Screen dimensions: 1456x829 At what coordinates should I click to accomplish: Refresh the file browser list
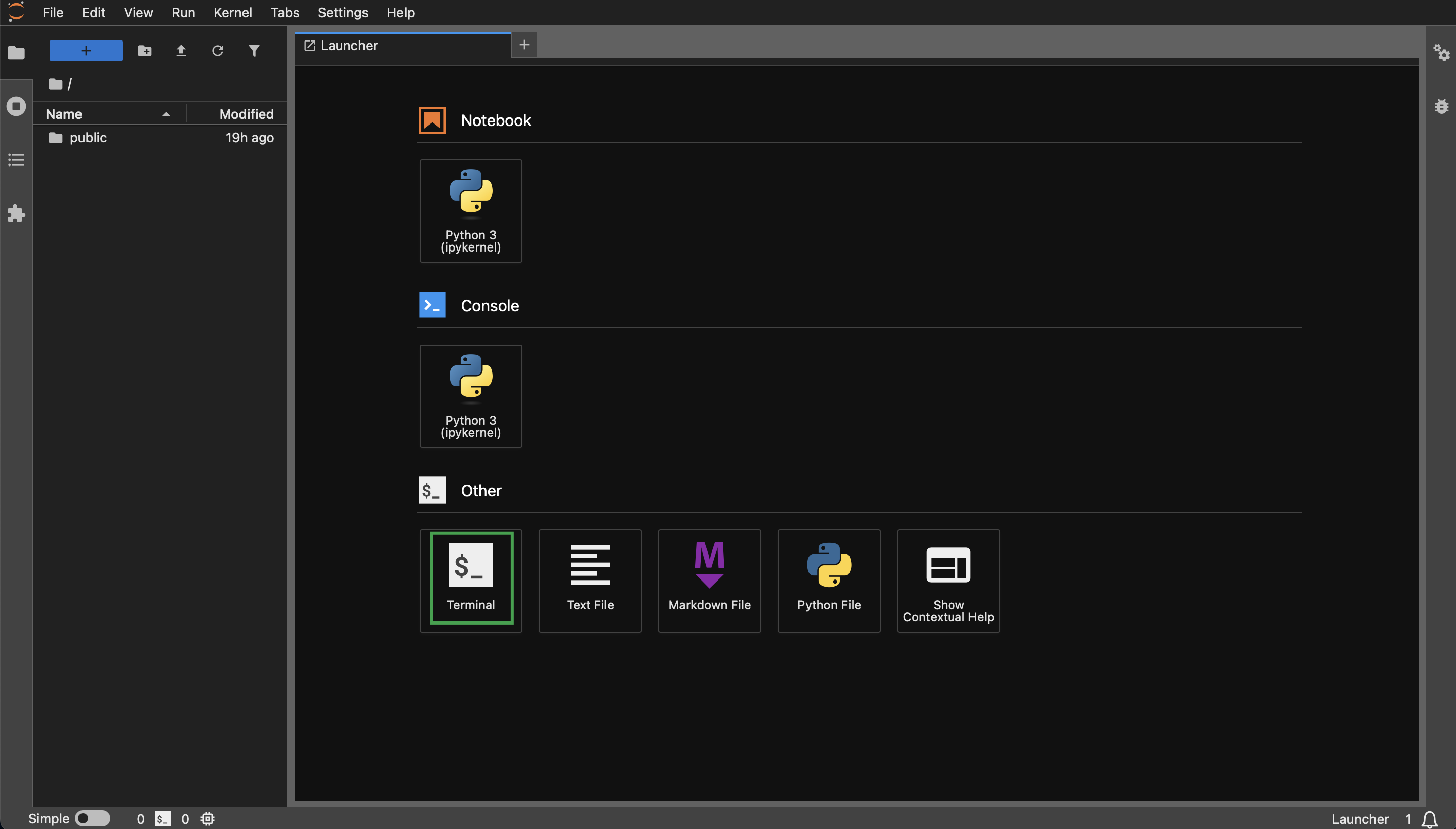(x=218, y=51)
